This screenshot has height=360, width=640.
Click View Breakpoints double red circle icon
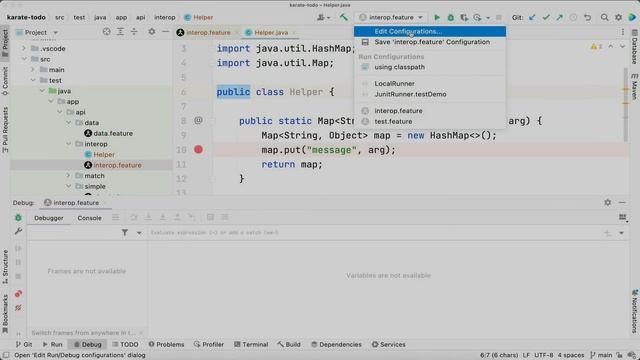[18, 294]
